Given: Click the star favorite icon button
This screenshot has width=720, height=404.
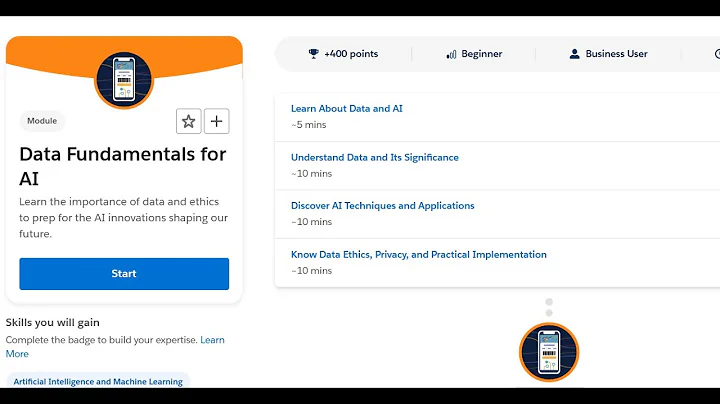Looking at the screenshot, I should pos(188,121).
